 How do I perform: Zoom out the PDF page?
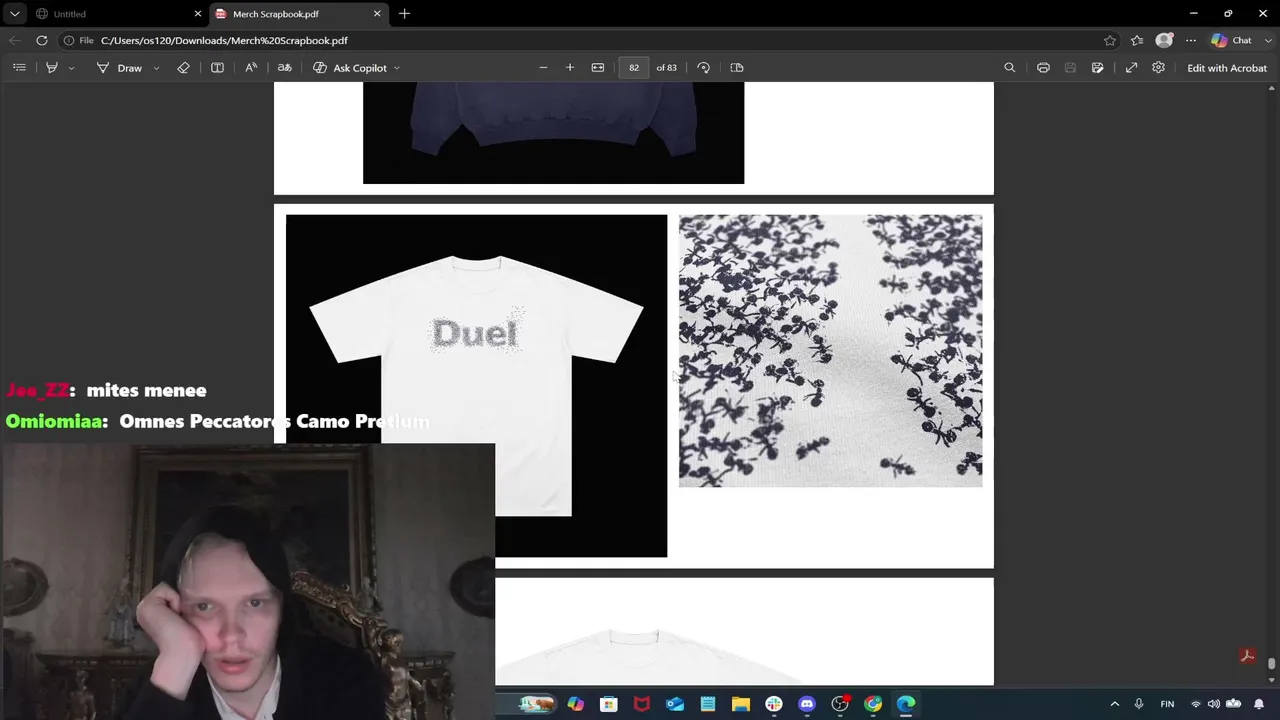point(543,68)
